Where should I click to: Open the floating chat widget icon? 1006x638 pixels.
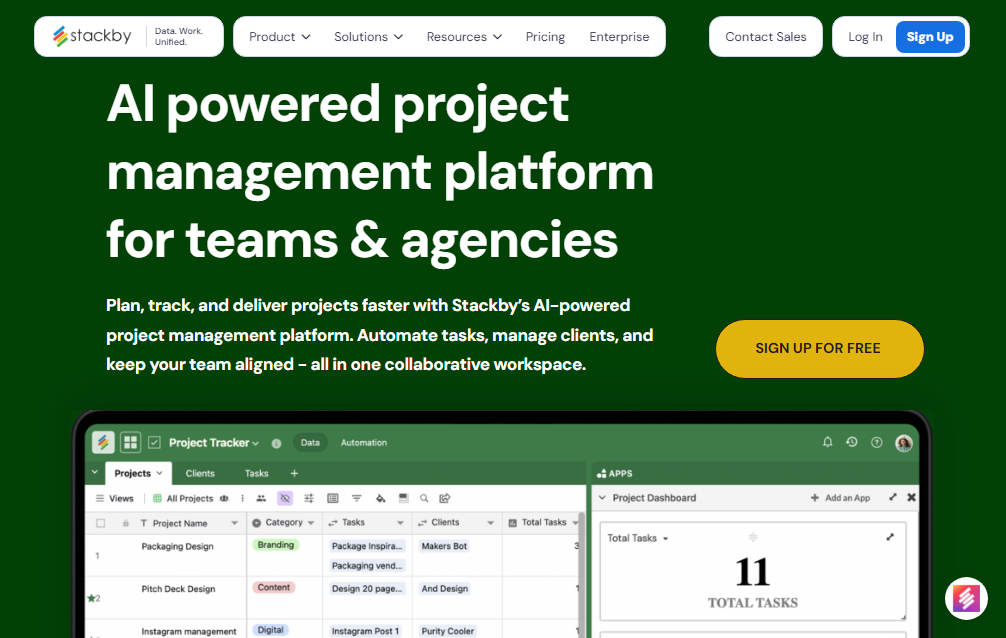pyautogui.click(x=966, y=599)
